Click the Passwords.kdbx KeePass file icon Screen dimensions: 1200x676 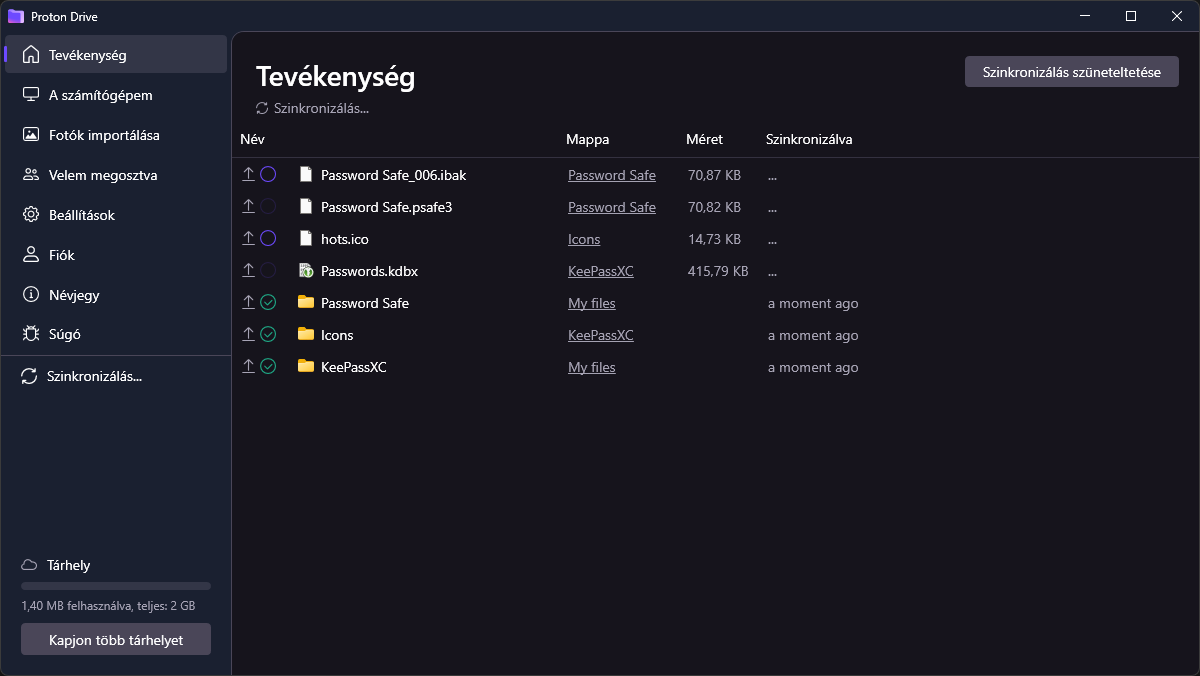pyautogui.click(x=306, y=271)
